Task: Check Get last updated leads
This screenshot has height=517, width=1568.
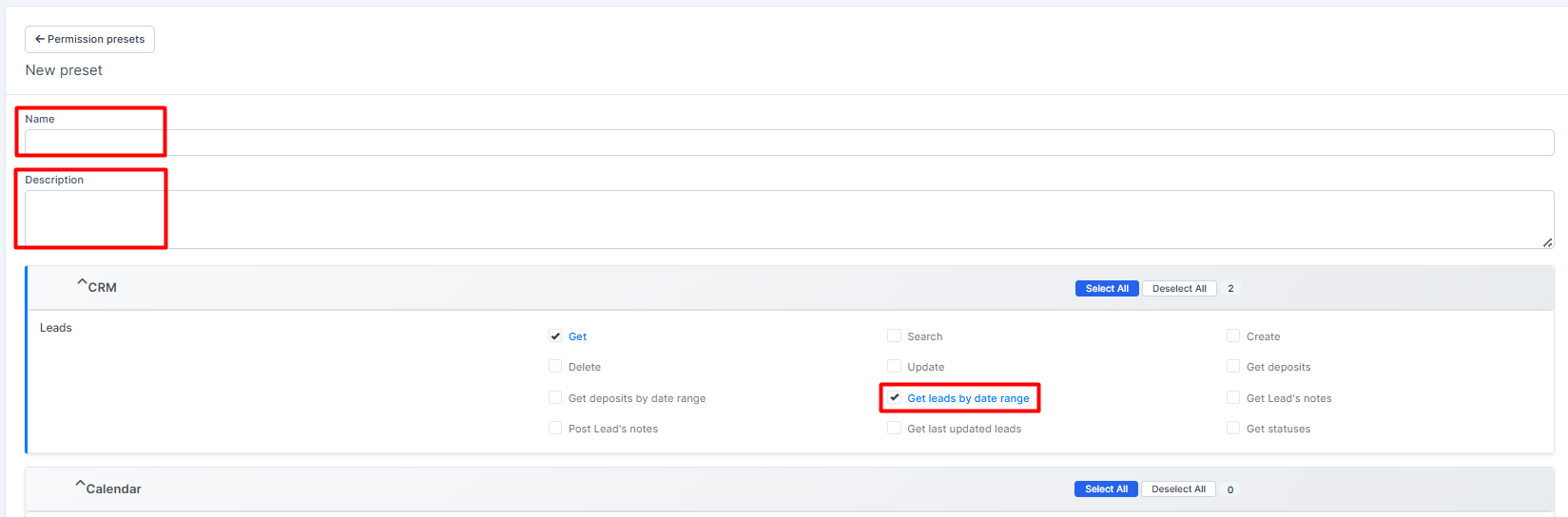Action: click(894, 429)
